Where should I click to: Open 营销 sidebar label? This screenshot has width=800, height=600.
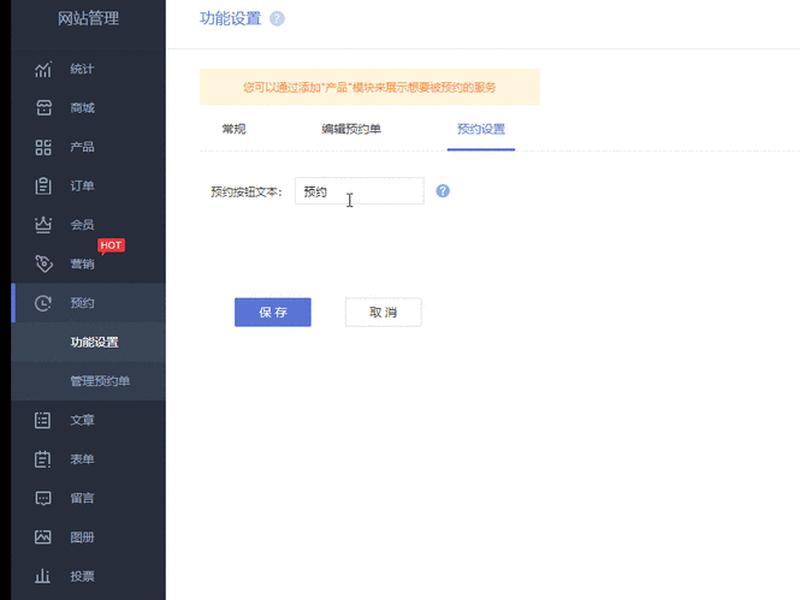[x=82, y=264]
